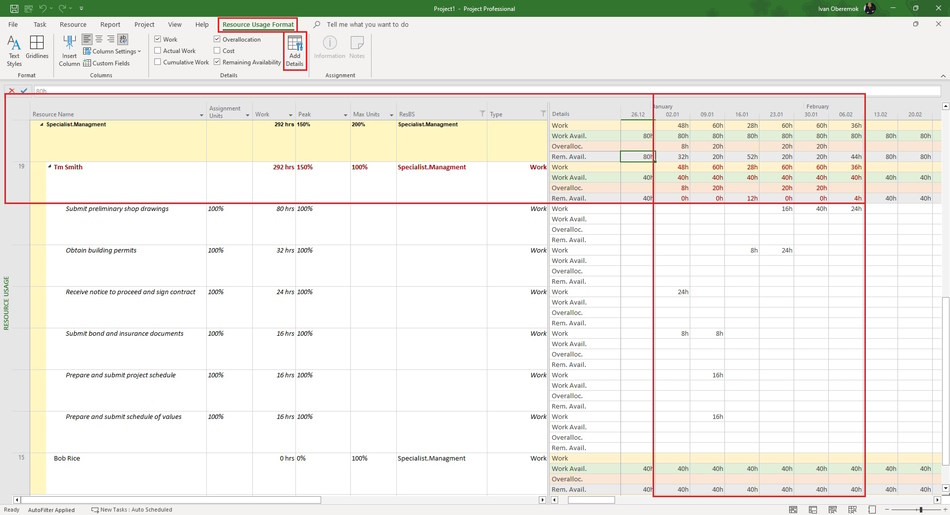Image resolution: width=950 pixels, height=515 pixels.
Task: Collapse Specialist.Managment group row
Action: tap(41, 125)
